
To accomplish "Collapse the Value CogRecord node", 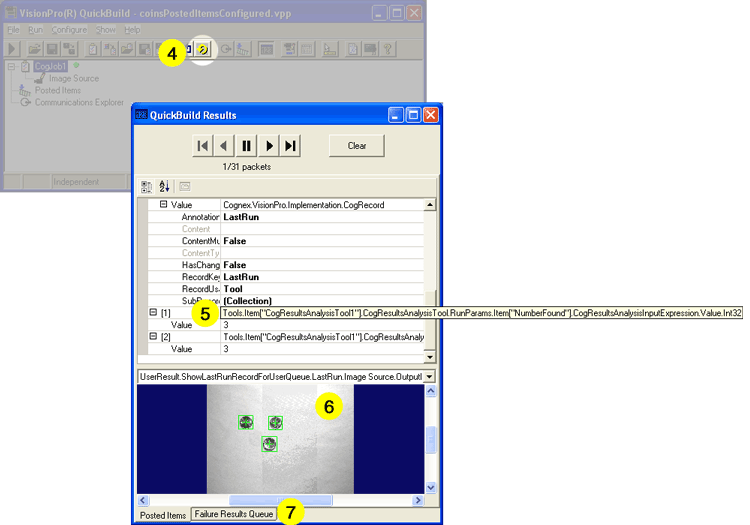I will (x=164, y=204).
